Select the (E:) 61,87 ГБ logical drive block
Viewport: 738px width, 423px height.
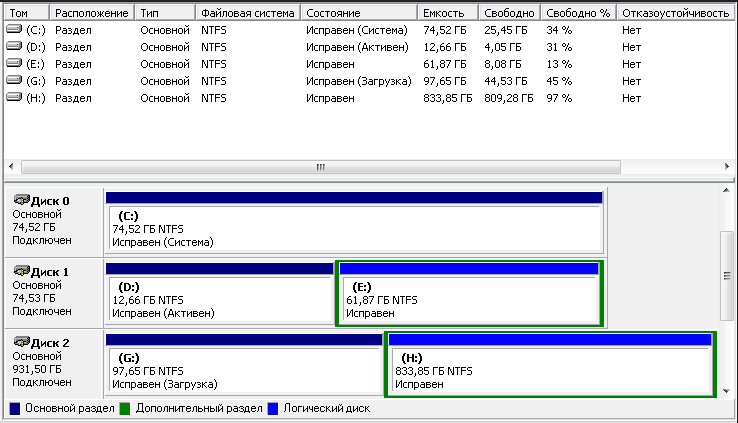[x=469, y=299]
